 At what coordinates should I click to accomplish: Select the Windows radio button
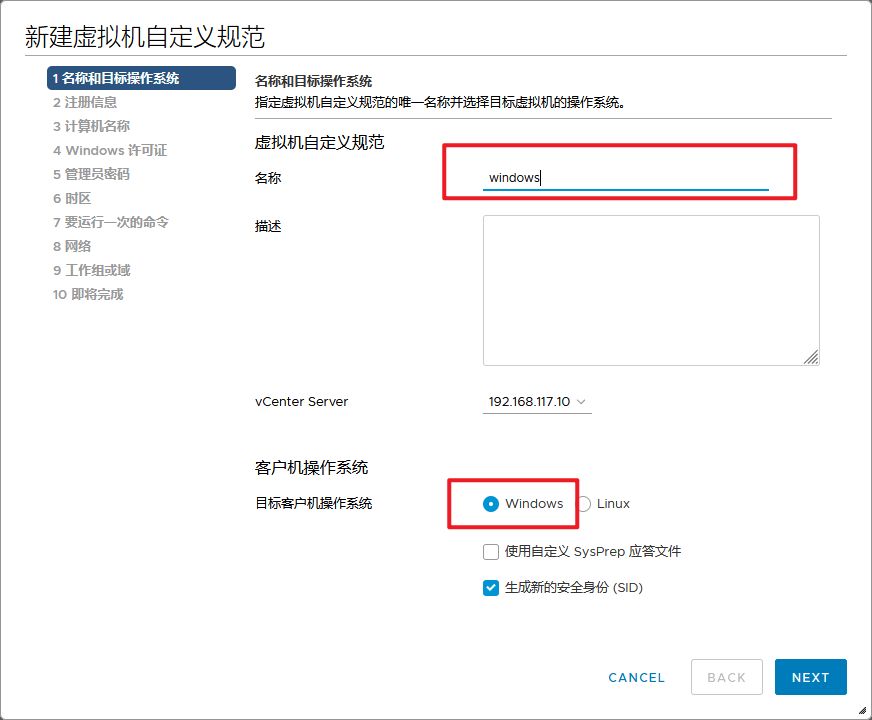491,504
